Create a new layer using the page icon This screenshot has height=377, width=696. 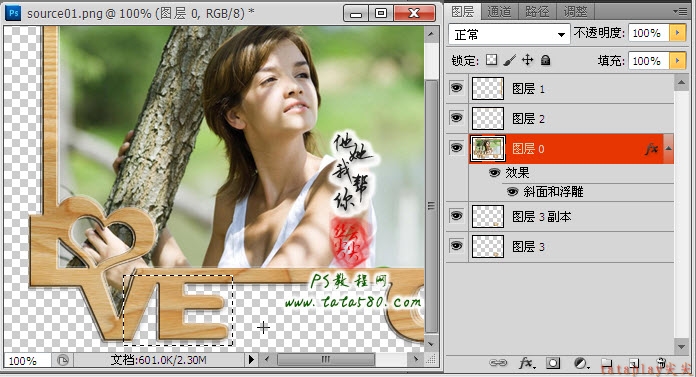tap(634, 363)
